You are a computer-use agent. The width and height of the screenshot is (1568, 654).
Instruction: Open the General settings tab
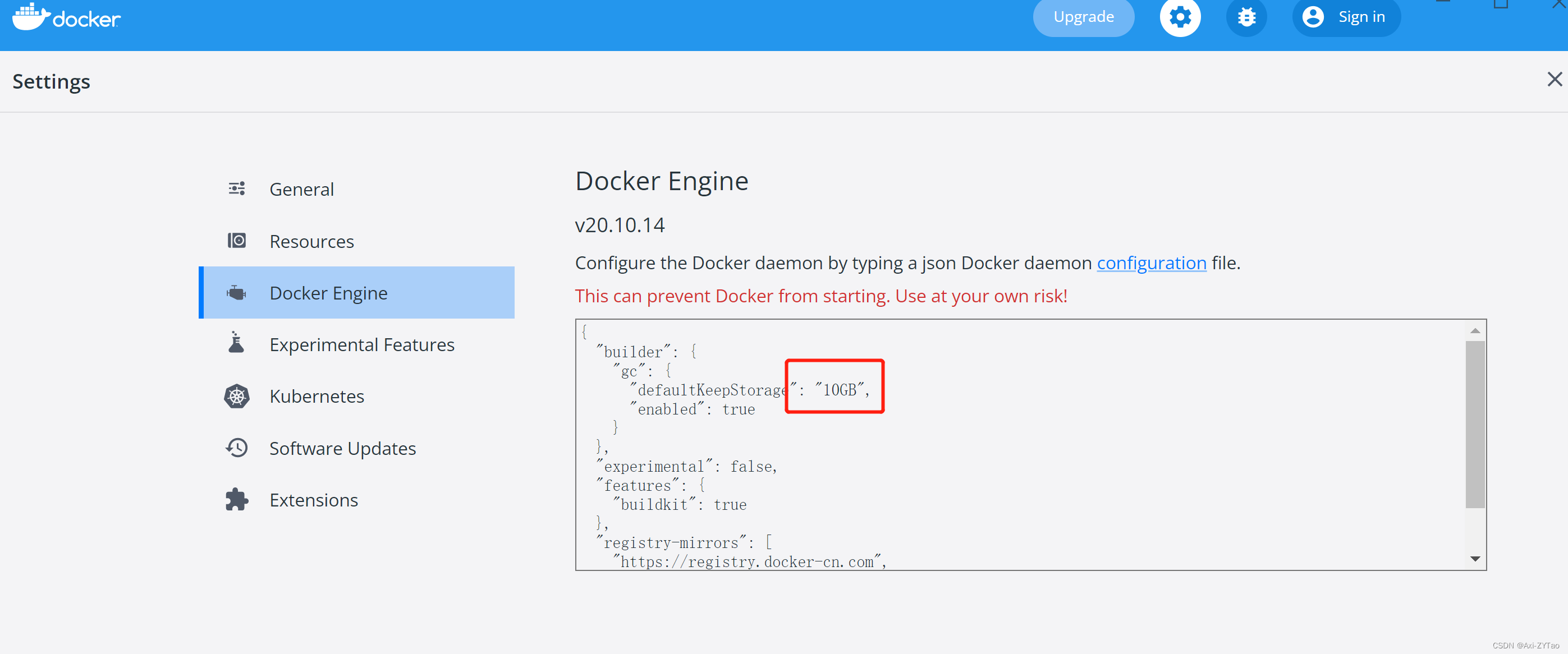click(301, 189)
